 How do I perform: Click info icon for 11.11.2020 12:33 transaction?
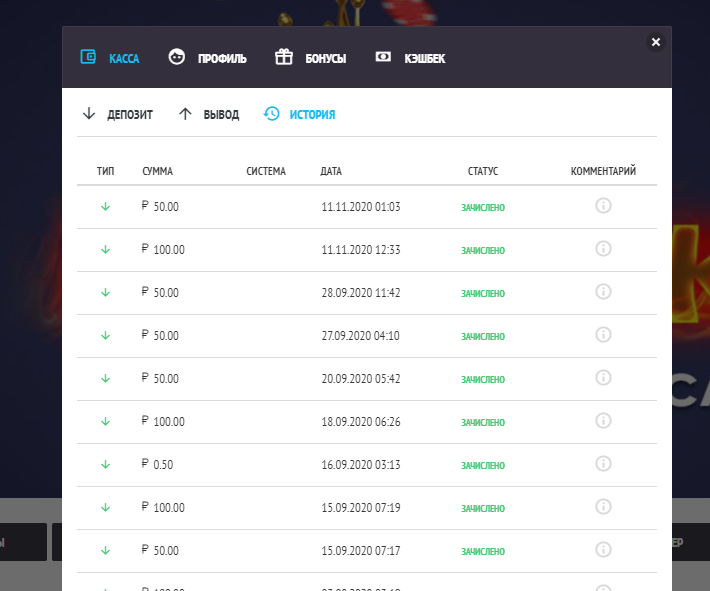pyautogui.click(x=603, y=249)
